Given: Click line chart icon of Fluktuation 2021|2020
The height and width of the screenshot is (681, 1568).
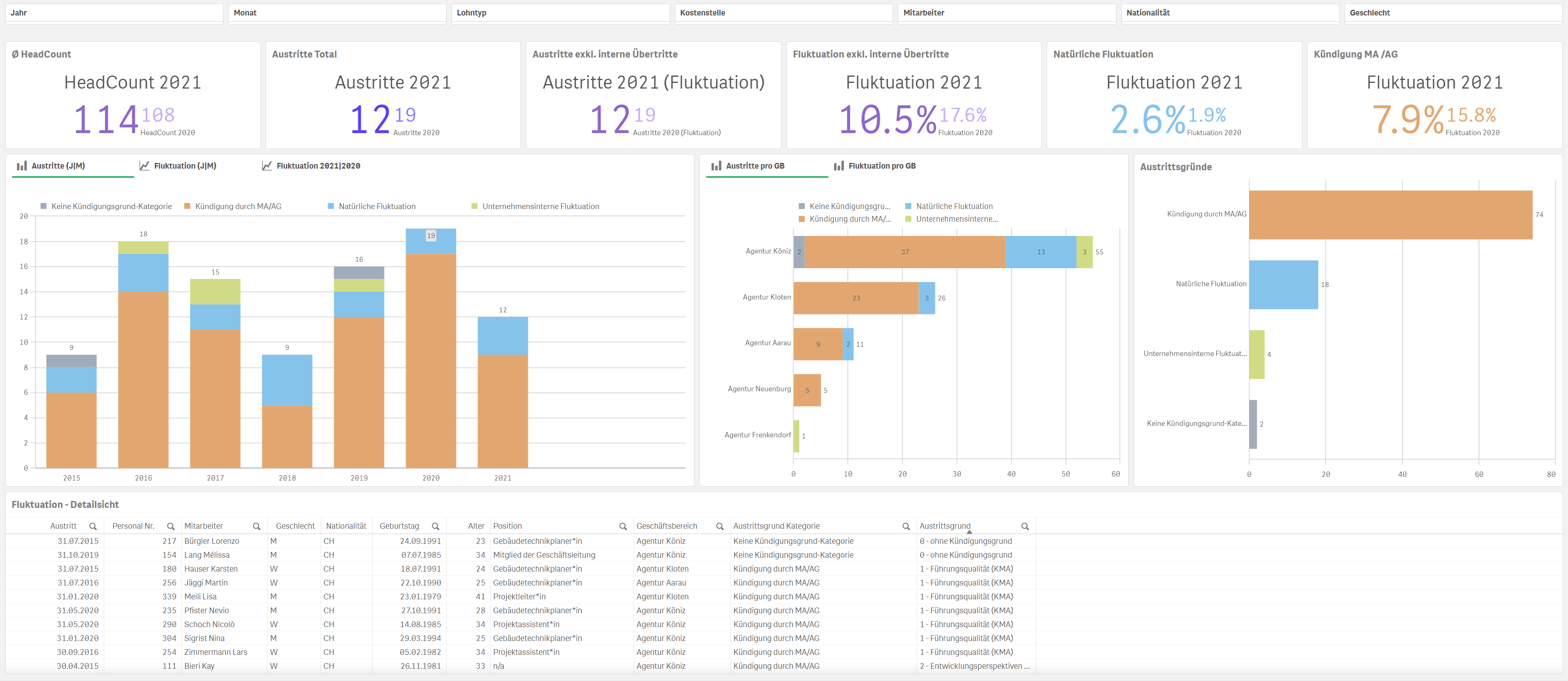Looking at the screenshot, I should (267, 165).
